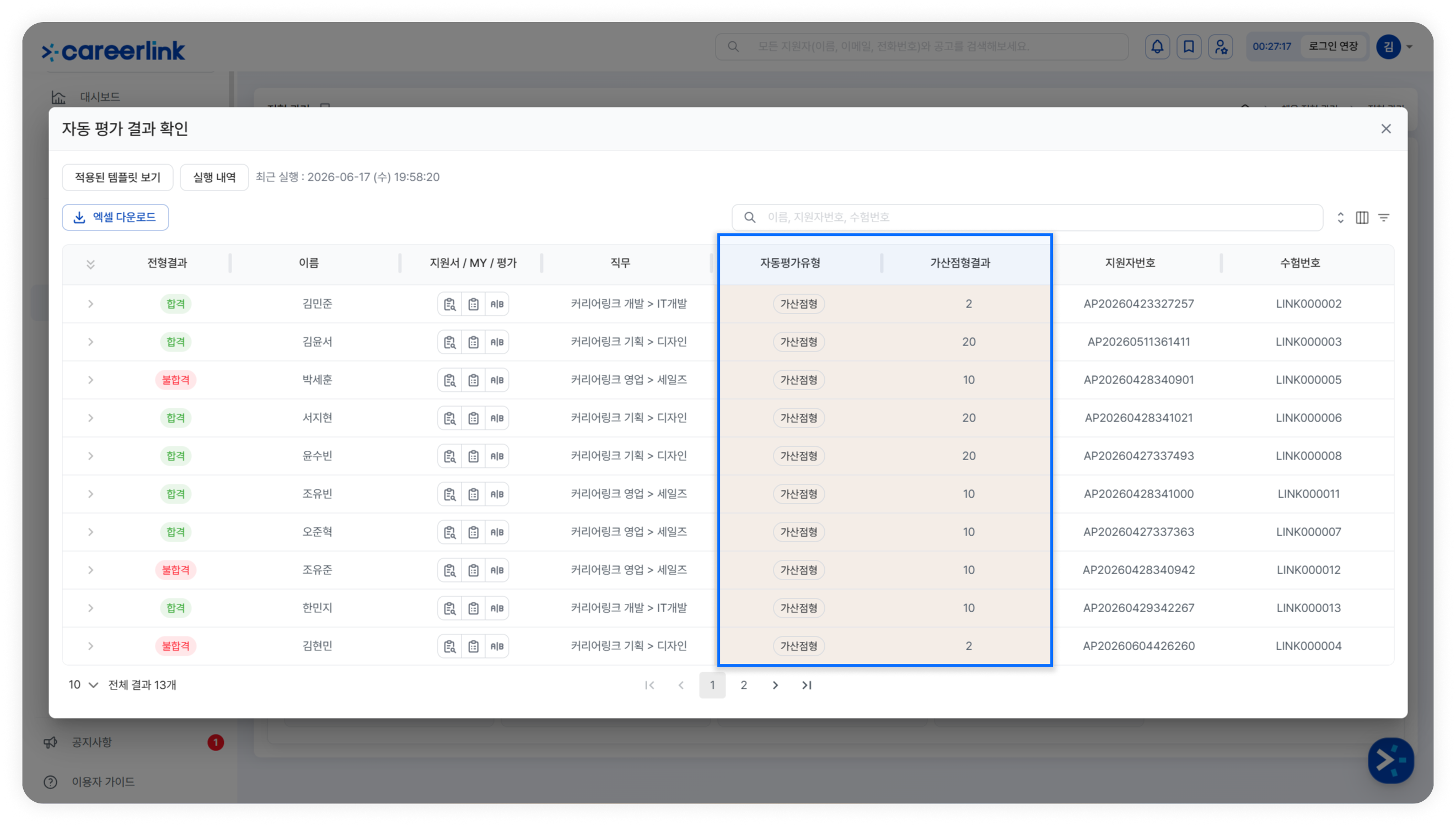Viewport: 1456px width, 826px height.
Task: Click the 가산점형결과 column header
Action: click(960, 263)
